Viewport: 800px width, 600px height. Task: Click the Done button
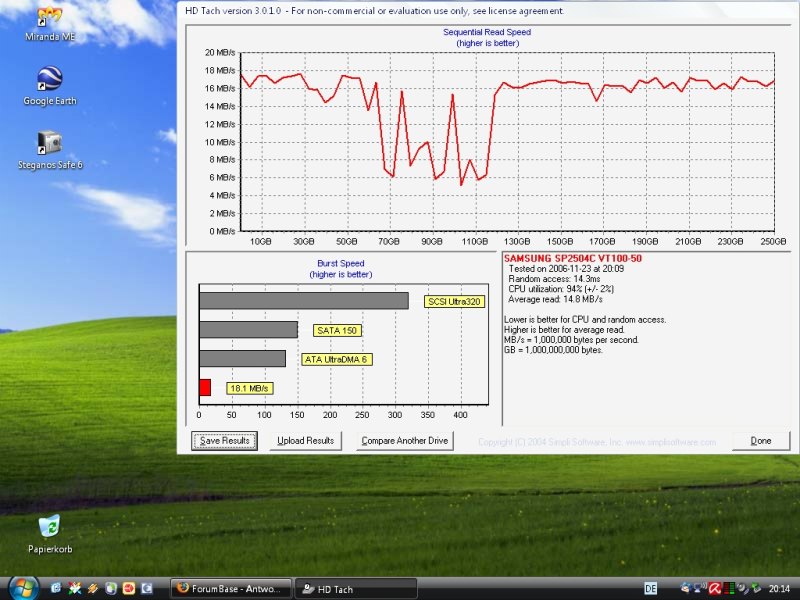(761, 441)
